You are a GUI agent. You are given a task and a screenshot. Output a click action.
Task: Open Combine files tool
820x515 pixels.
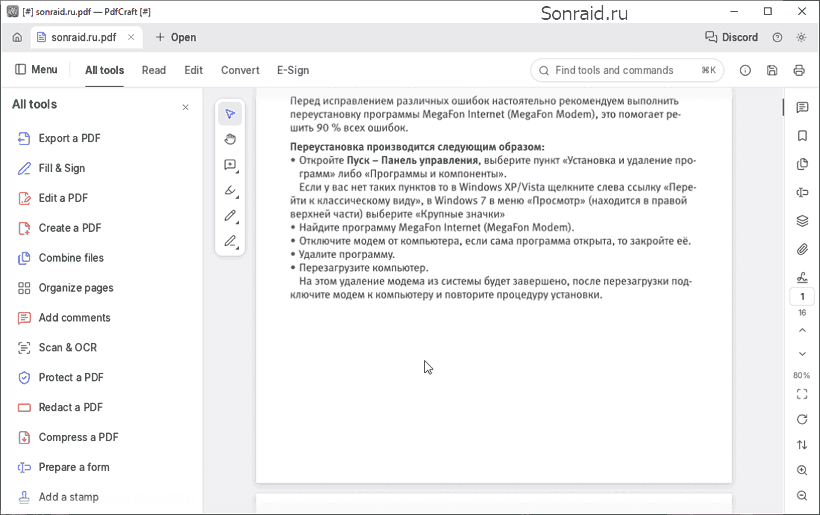61,258
